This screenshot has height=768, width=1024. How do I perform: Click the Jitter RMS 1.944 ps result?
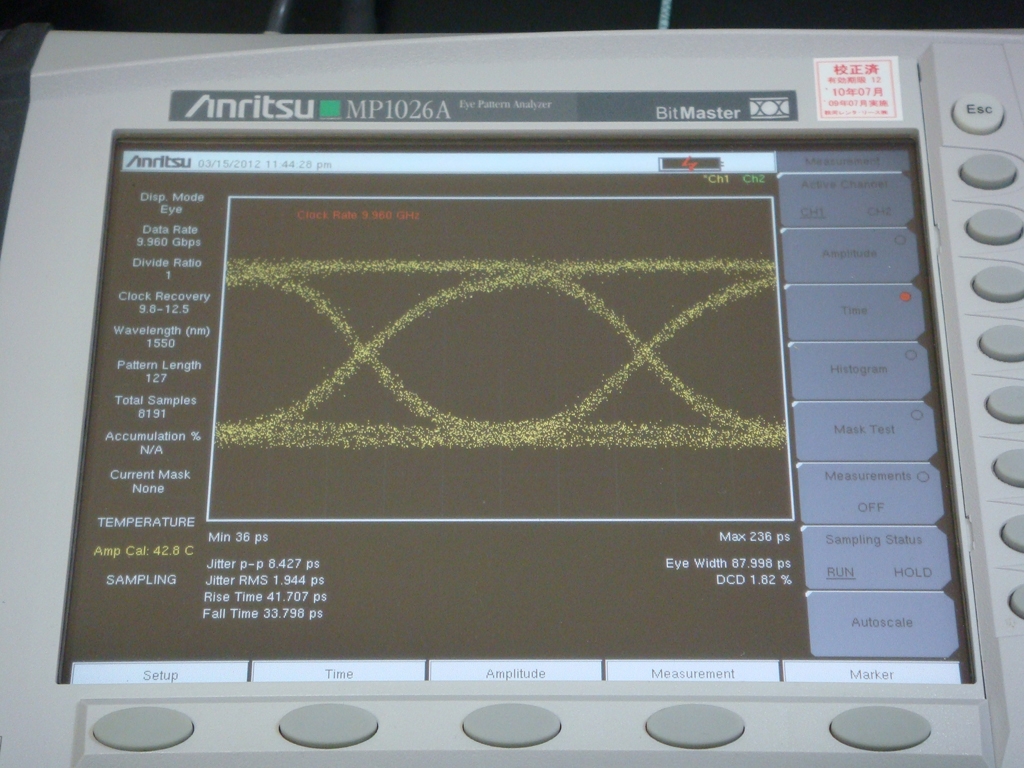coord(264,580)
